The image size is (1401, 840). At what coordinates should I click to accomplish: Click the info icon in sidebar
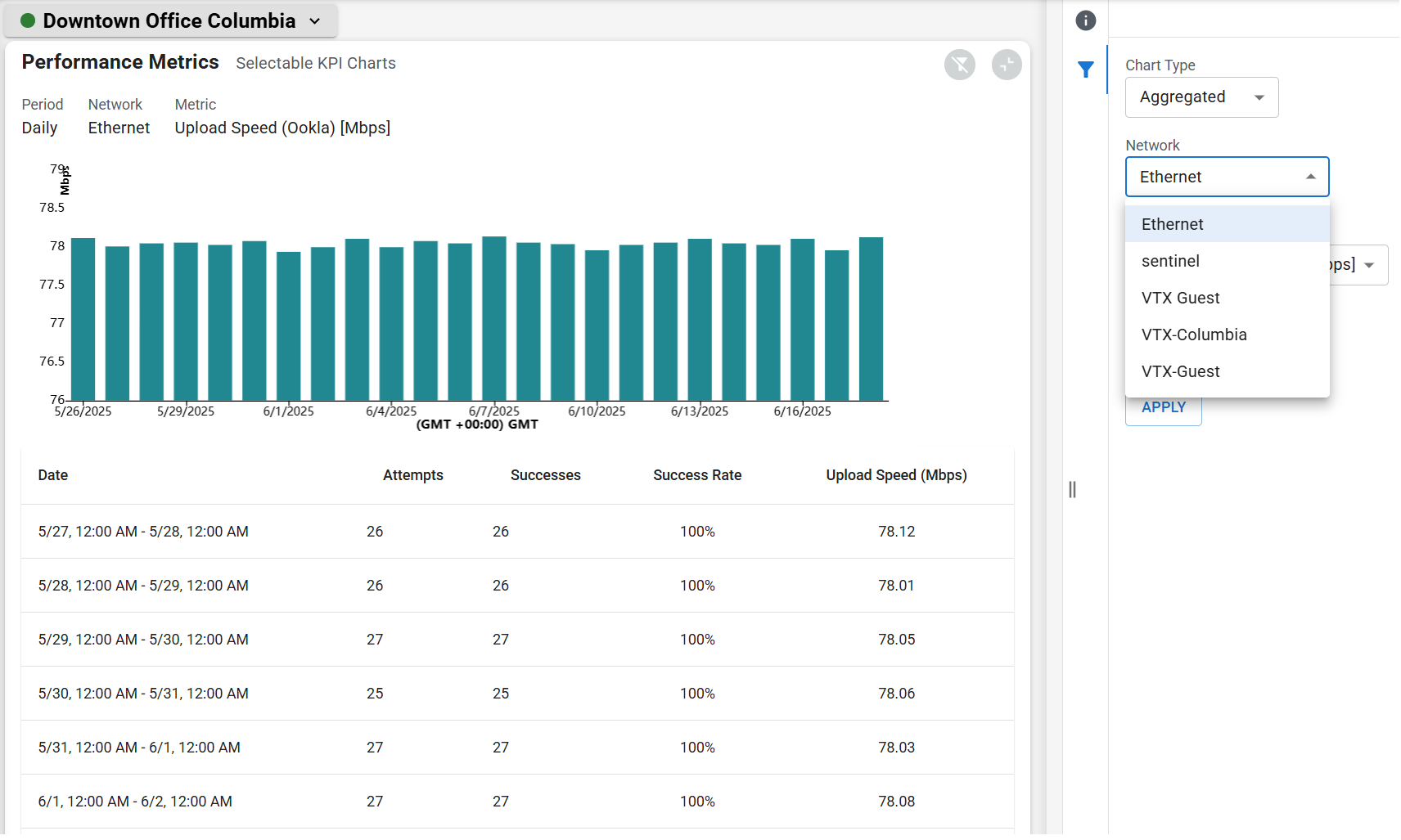[x=1085, y=20]
